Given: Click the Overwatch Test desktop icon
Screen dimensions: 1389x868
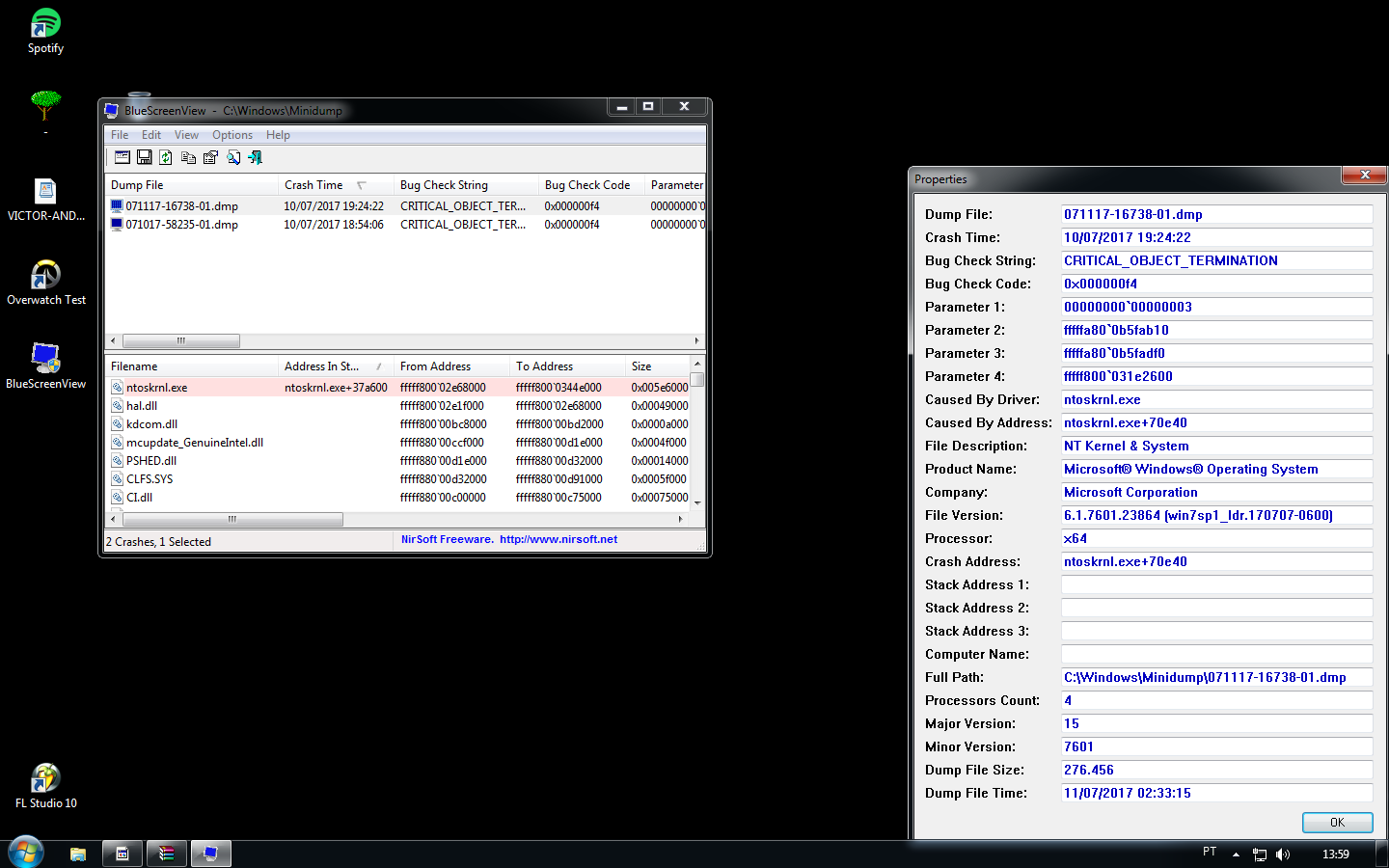Looking at the screenshot, I should pos(45,283).
